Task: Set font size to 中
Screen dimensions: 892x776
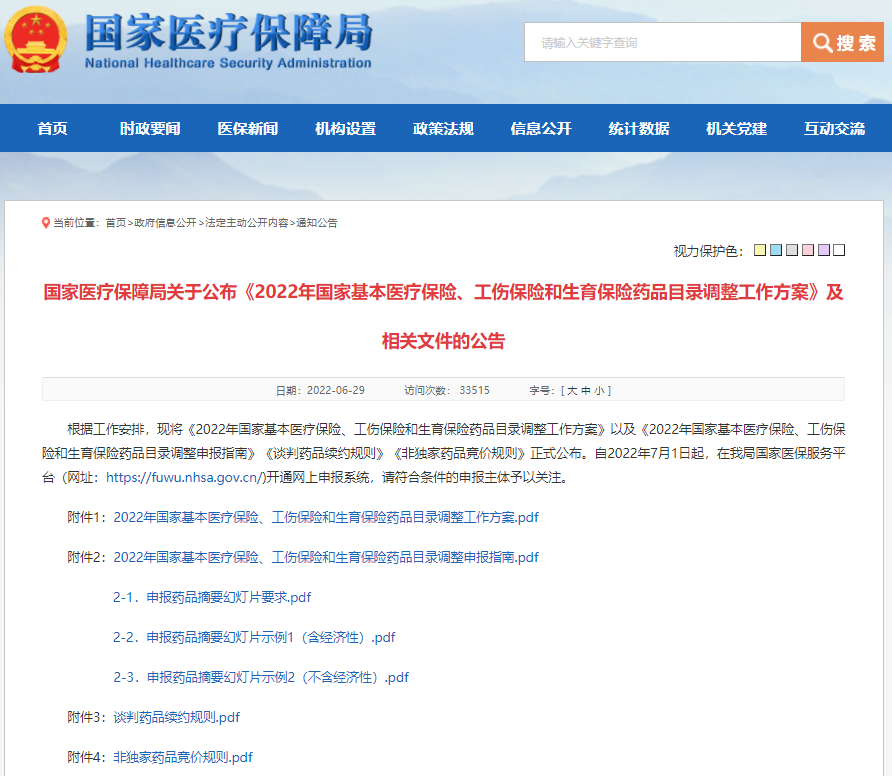Action: (x=585, y=391)
